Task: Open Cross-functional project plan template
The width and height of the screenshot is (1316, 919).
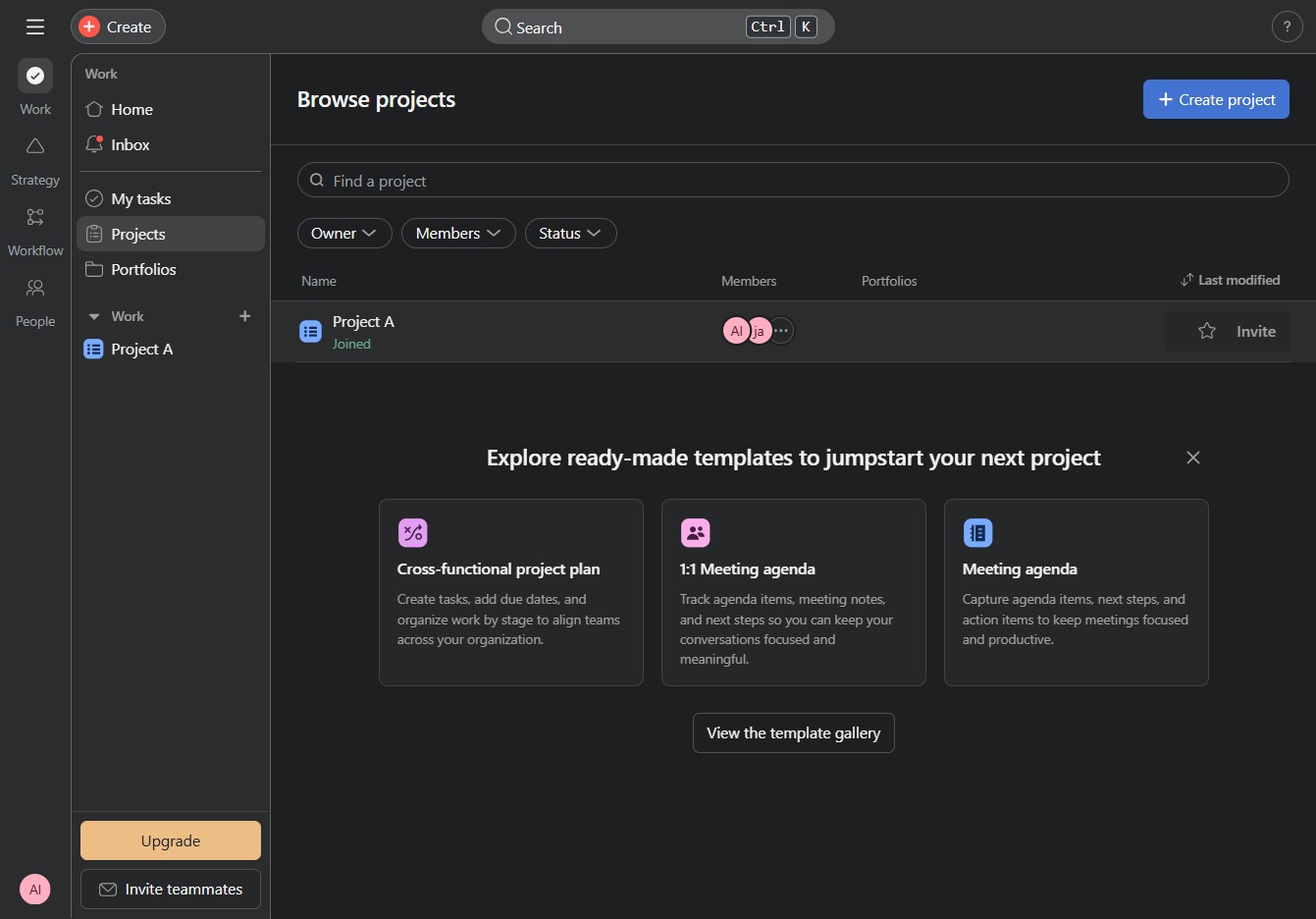Action: [511, 592]
